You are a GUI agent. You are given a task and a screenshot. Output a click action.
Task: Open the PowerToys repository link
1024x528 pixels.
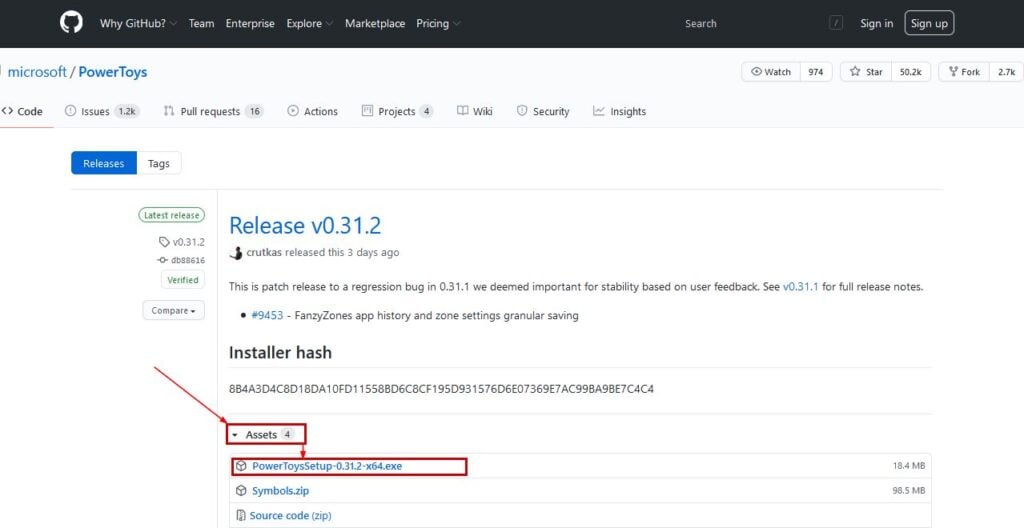[112, 72]
